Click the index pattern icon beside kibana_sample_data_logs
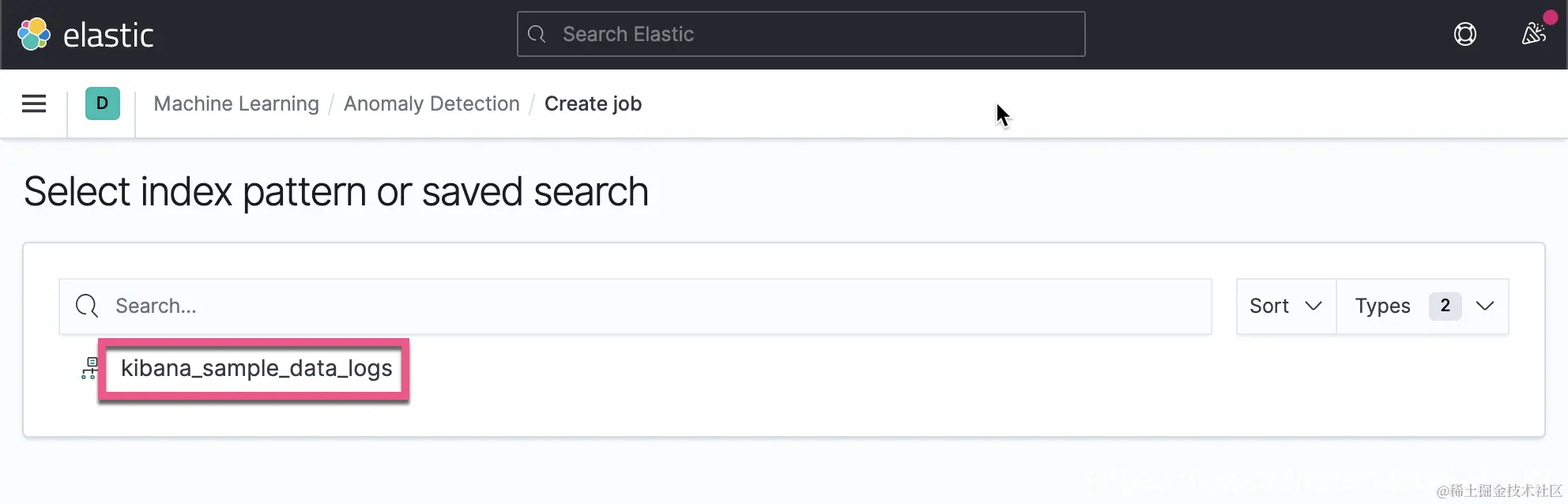This screenshot has height=504, width=1568. click(x=89, y=368)
